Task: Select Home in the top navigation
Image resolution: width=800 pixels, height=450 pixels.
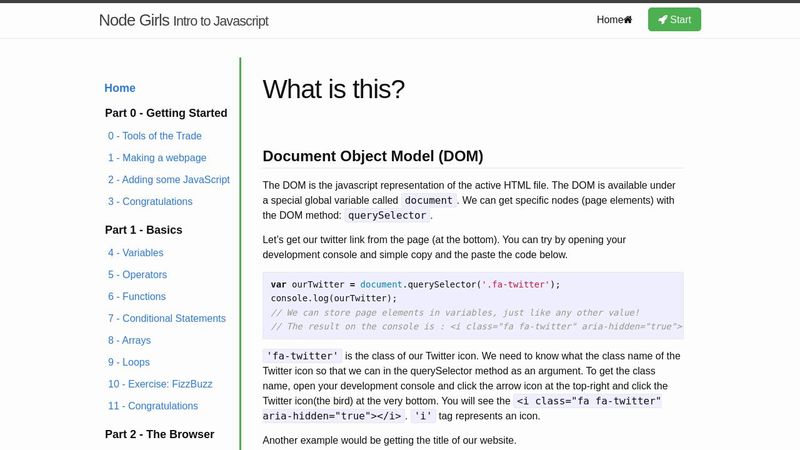Action: pos(610,20)
